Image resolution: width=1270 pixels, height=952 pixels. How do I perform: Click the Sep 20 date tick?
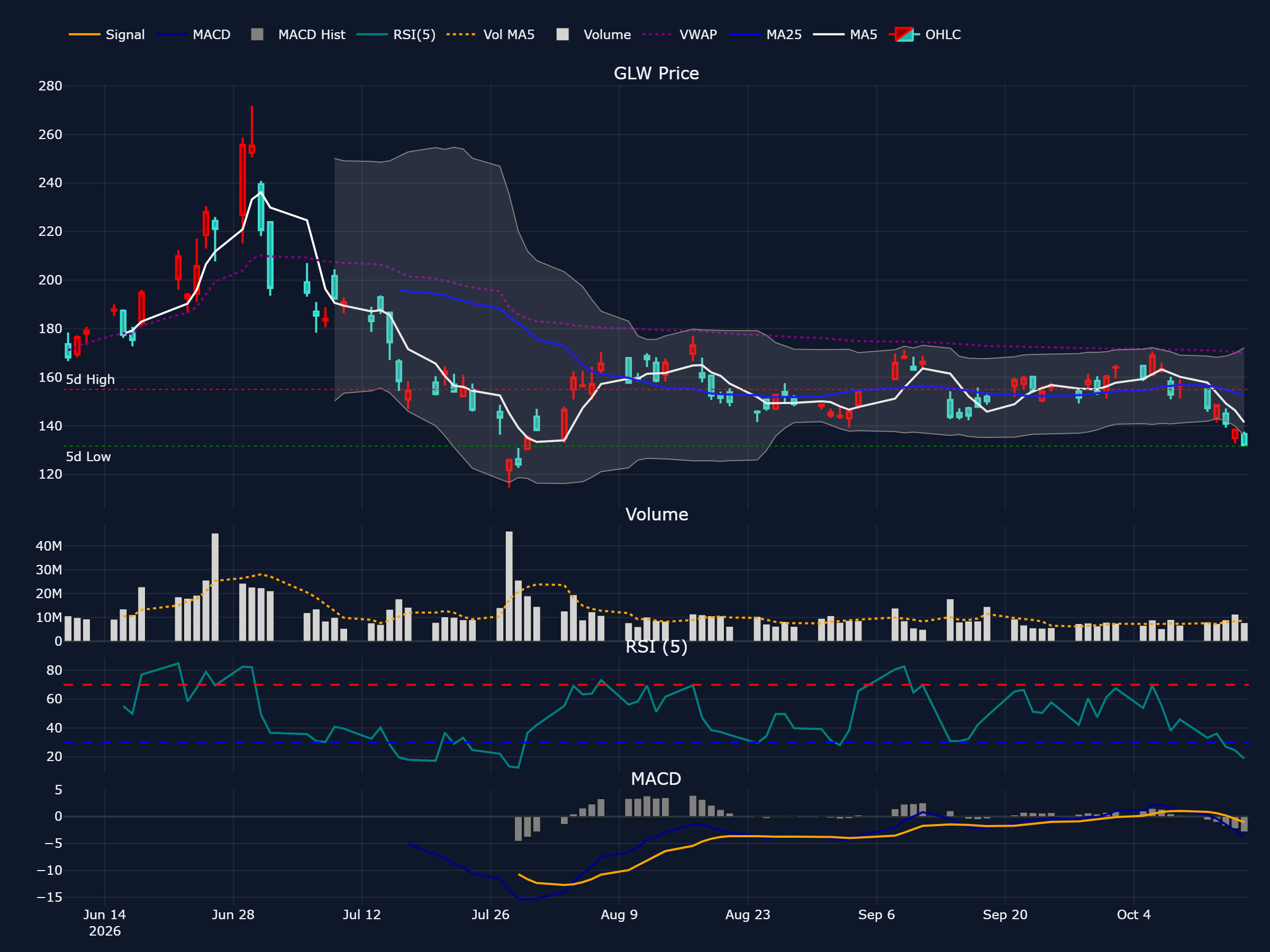pos(1005,914)
